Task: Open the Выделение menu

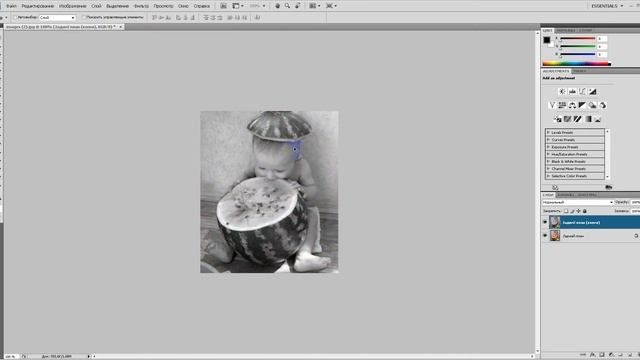Action: (118, 6)
